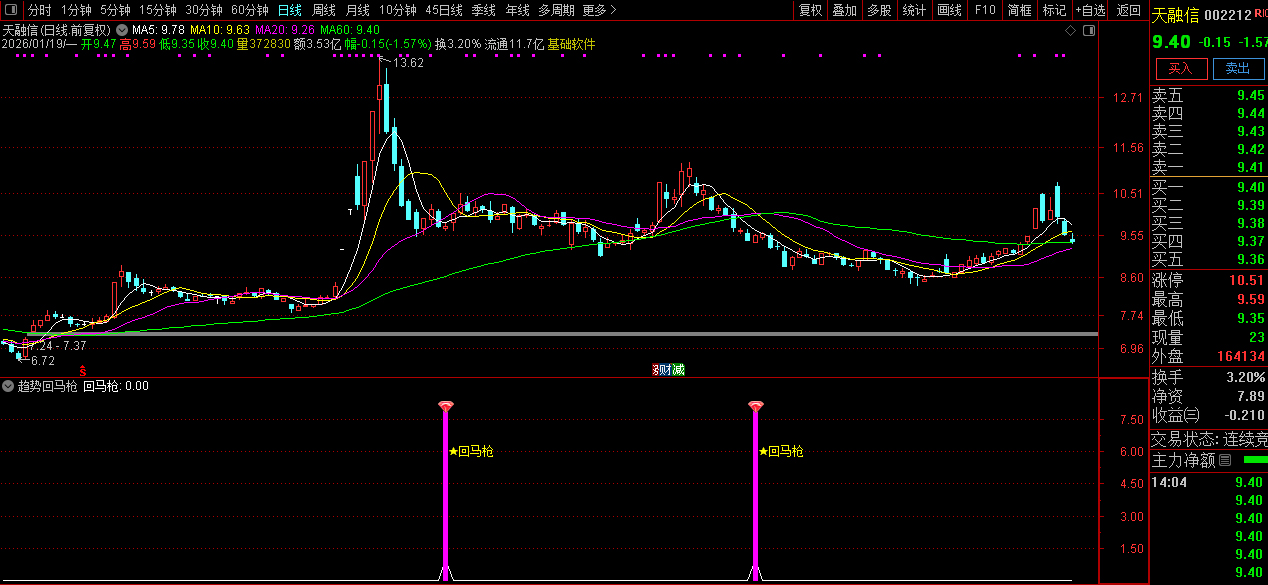1268x585 pixels.
Task: Toggle the right panel icon near the diamond
Action: pos(1089,31)
